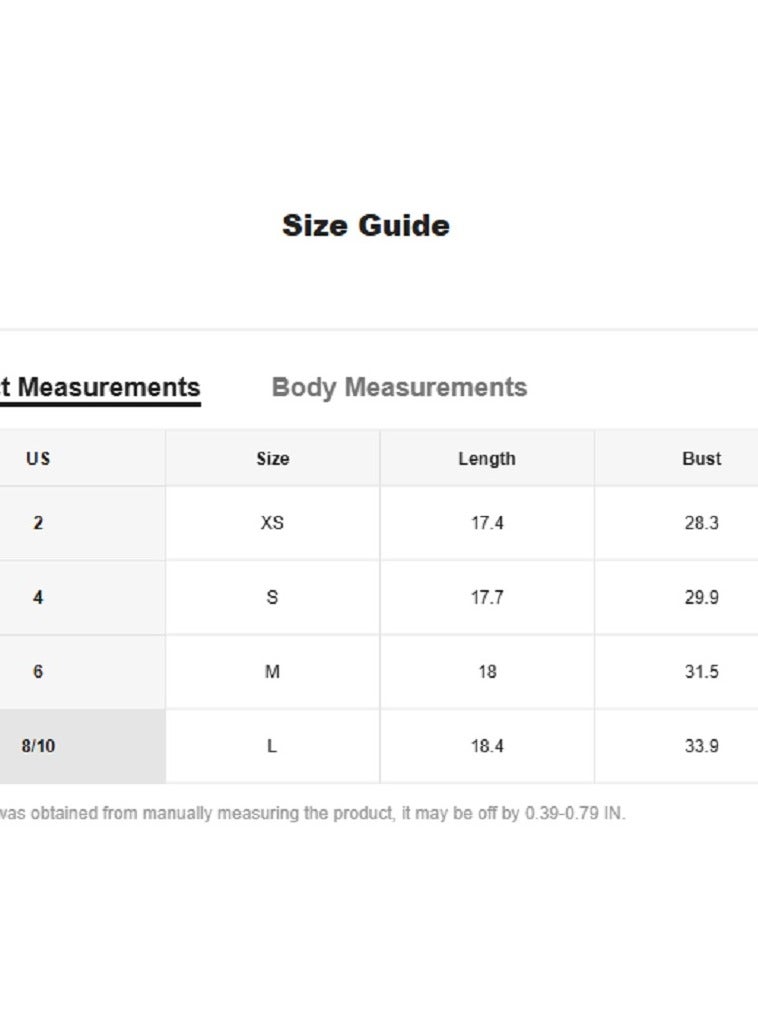
Task: Click the S size cell
Action: [x=272, y=598]
